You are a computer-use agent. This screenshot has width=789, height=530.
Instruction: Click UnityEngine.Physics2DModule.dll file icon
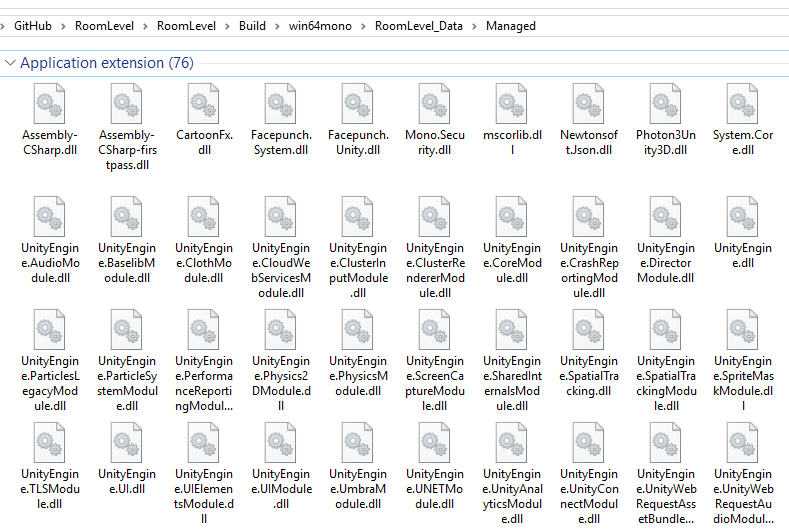point(280,330)
